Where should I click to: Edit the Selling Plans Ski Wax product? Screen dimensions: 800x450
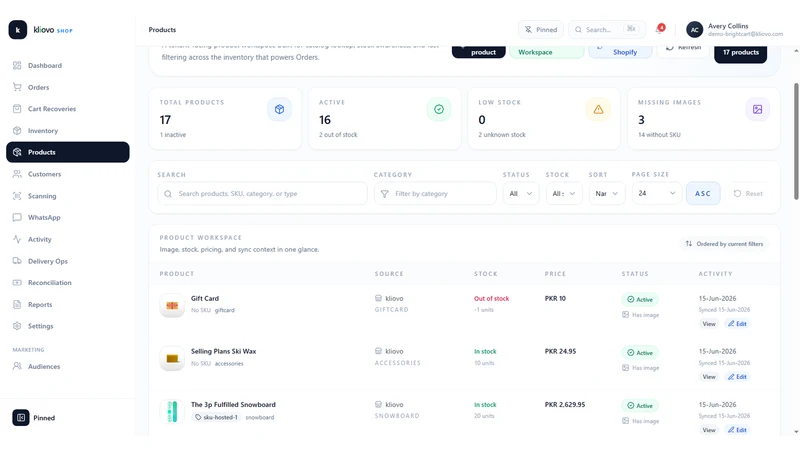tap(737, 377)
